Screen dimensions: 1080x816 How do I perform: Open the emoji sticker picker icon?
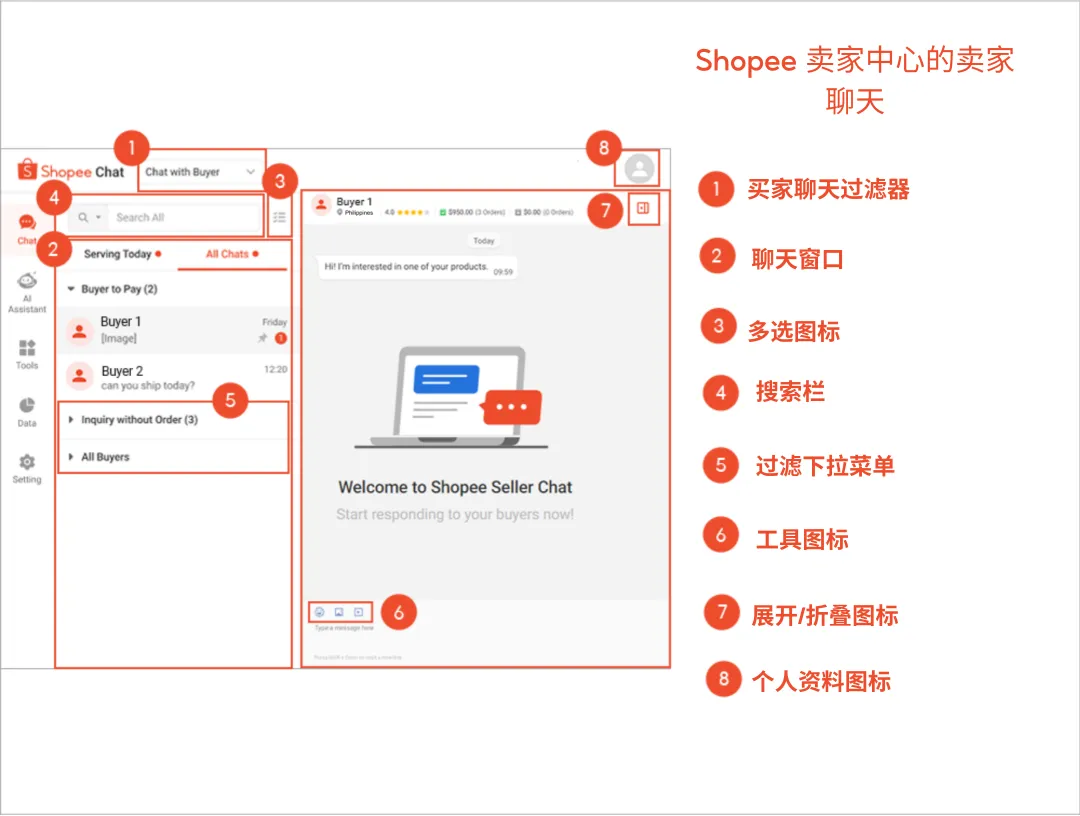coord(320,612)
